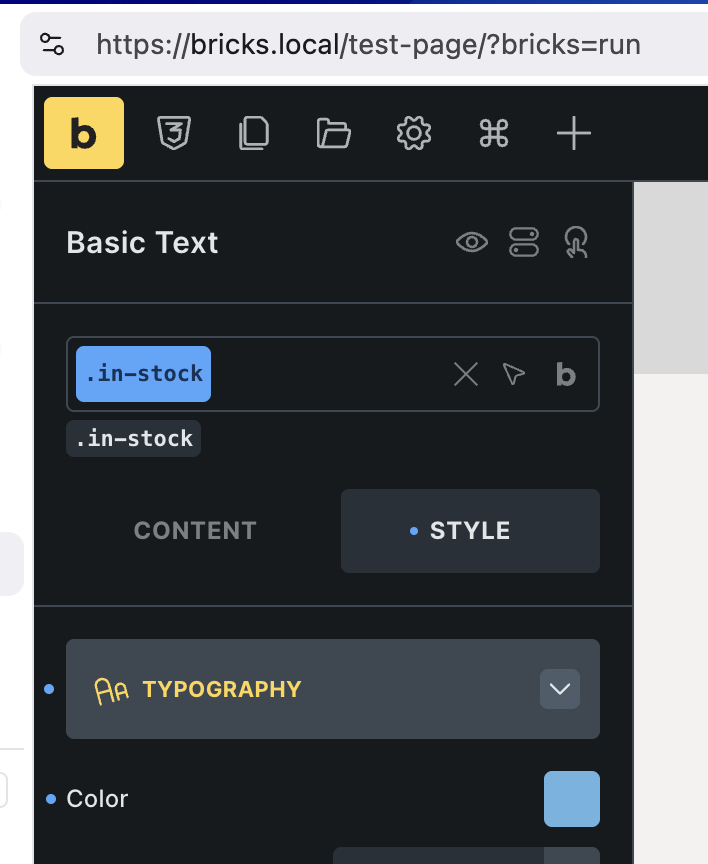
Task: Open the settings gear in toolbar
Action: (414, 133)
